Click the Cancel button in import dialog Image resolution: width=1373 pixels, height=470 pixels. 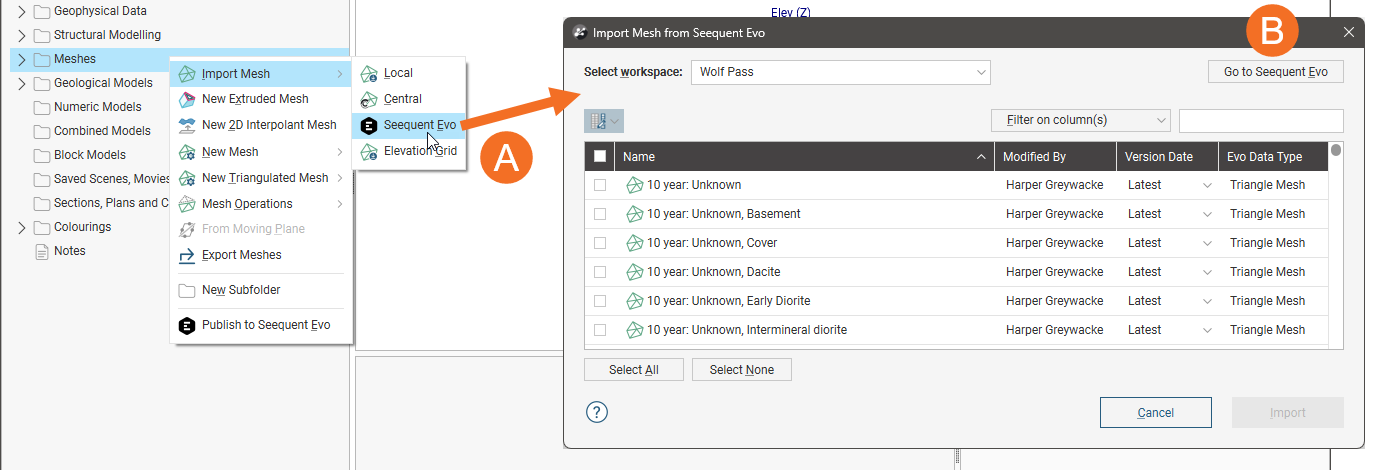tap(1156, 413)
